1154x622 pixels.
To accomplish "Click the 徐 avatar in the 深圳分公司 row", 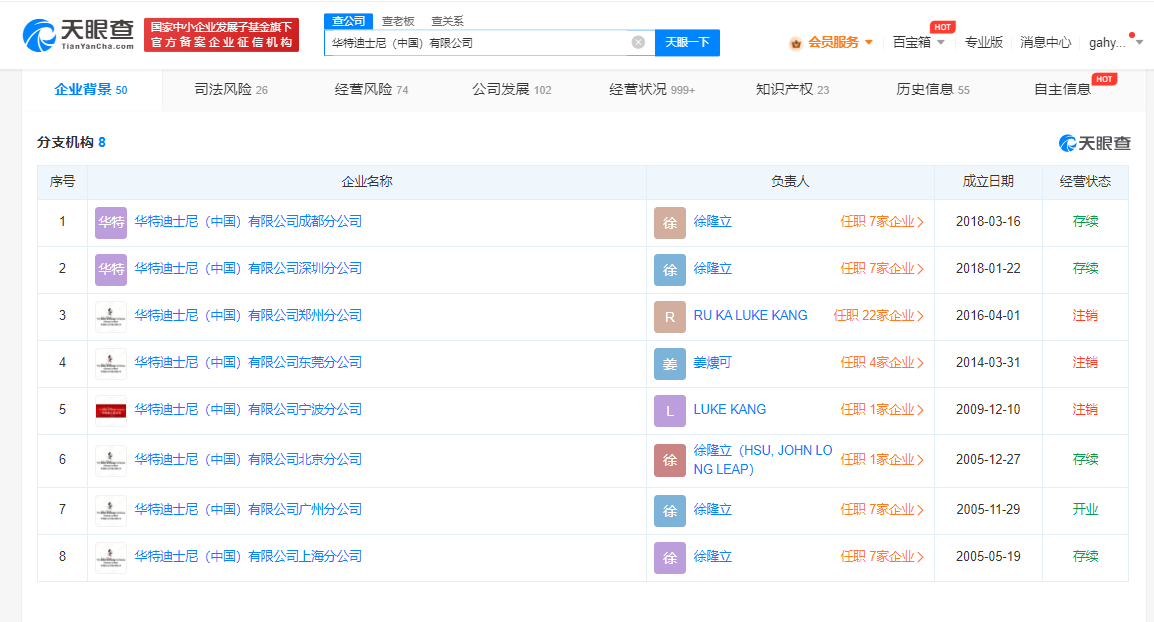I will 670,269.
